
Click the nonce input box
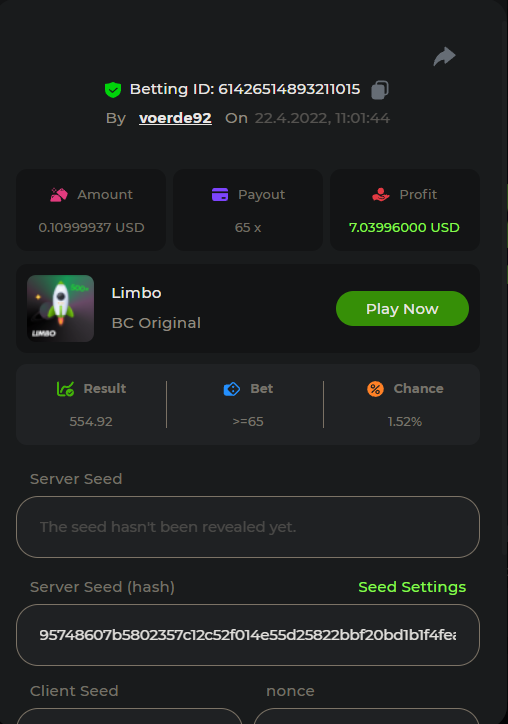click(x=367, y=716)
